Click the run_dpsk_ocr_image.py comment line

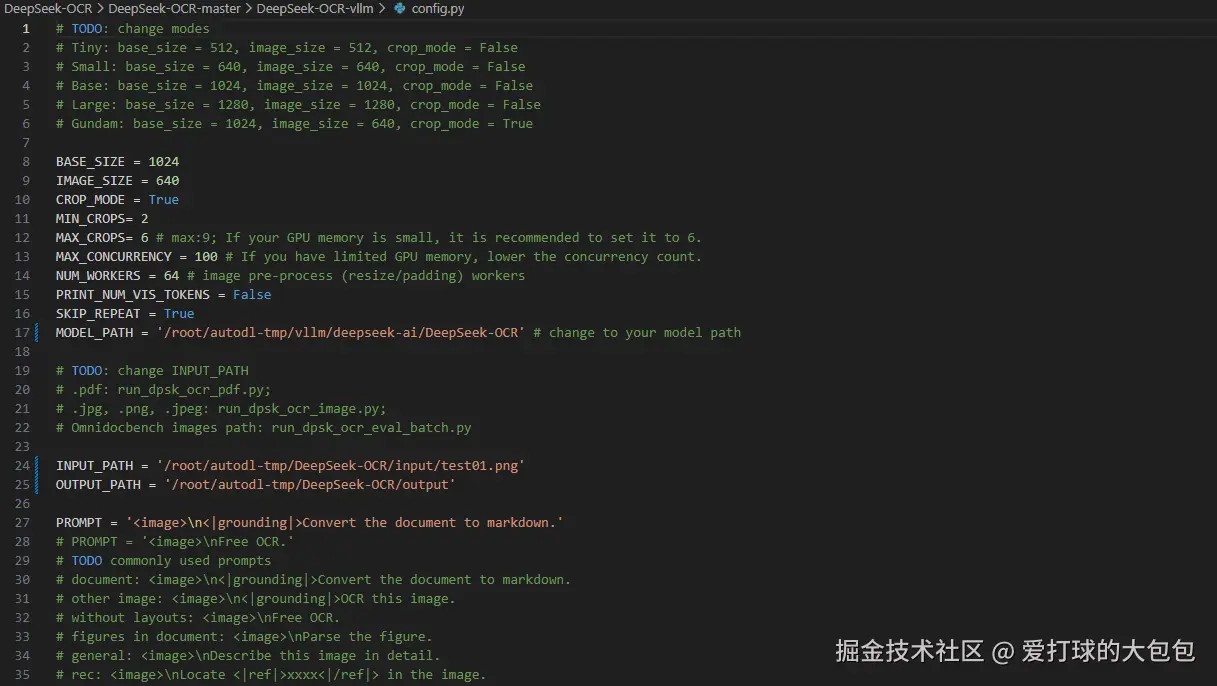221,409
